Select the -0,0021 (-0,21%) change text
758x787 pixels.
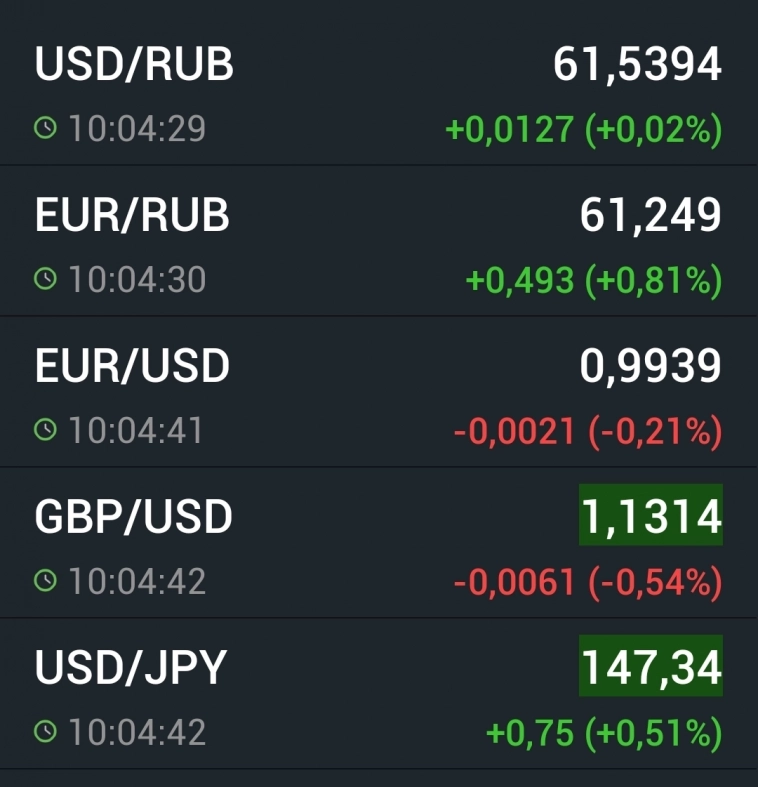pos(587,431)
